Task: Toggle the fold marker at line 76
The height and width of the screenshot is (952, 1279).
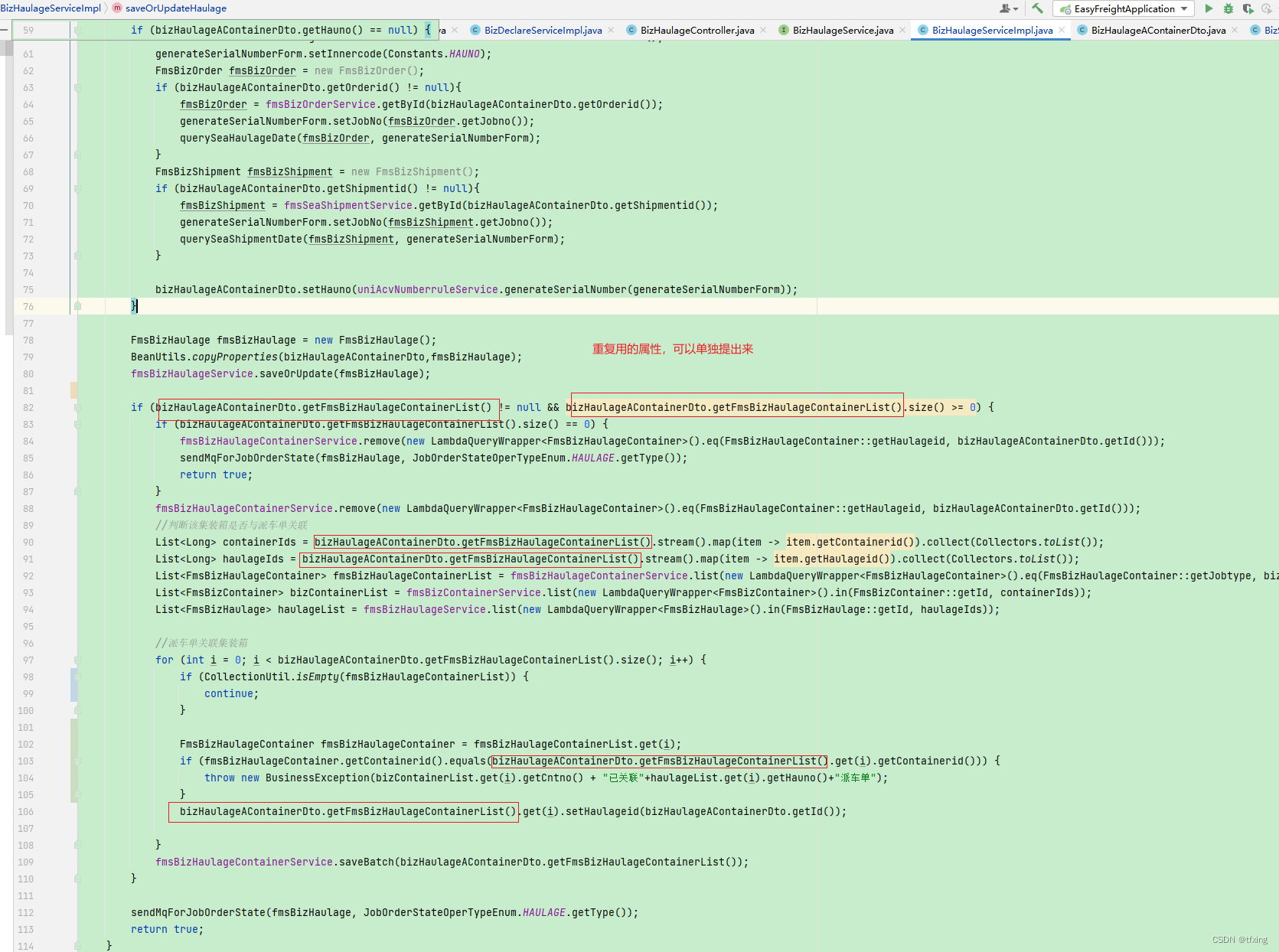Action: [77, 306]
